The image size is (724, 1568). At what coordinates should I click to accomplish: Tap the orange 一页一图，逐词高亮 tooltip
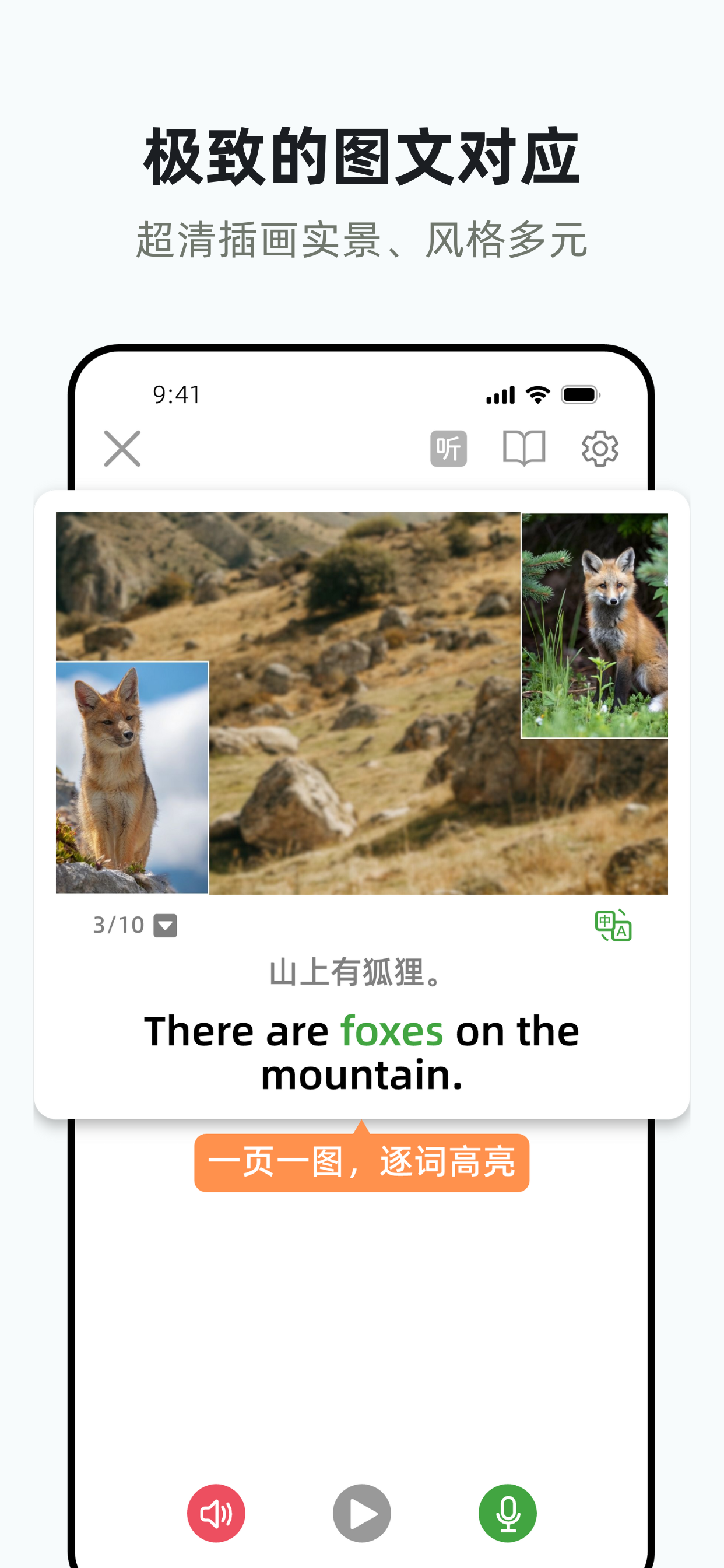362,1162
